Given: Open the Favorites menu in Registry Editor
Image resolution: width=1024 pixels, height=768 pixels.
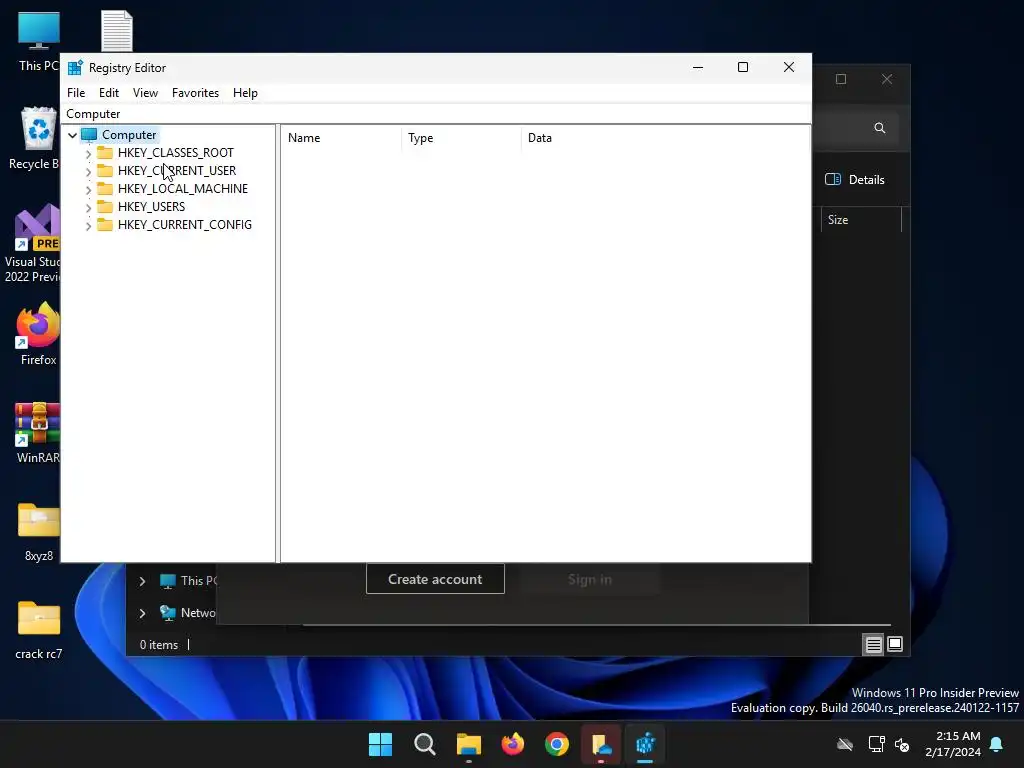Looking at the screenshot, I should pos(195,93).
